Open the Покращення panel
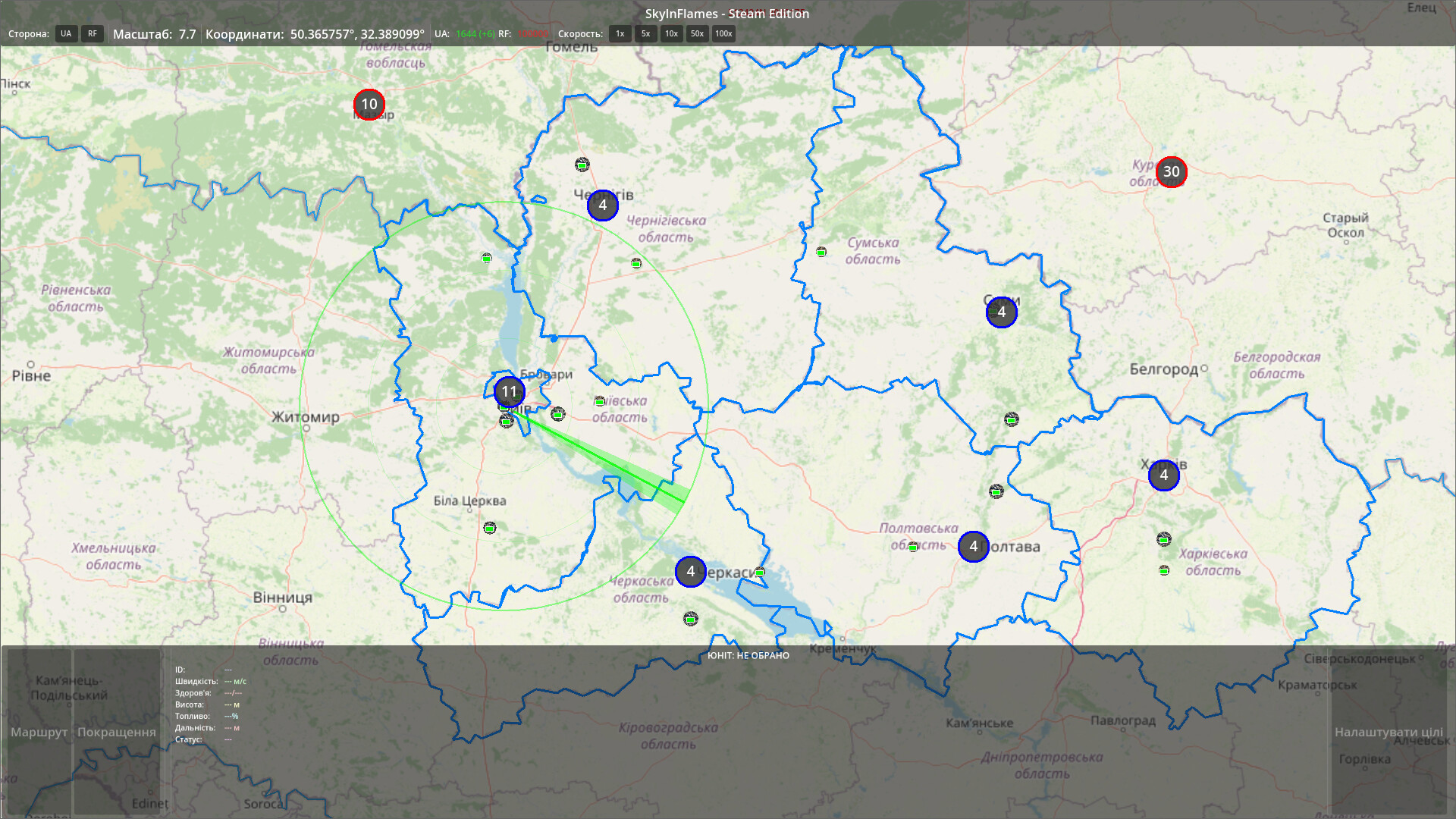 click(x=118, y=732)
